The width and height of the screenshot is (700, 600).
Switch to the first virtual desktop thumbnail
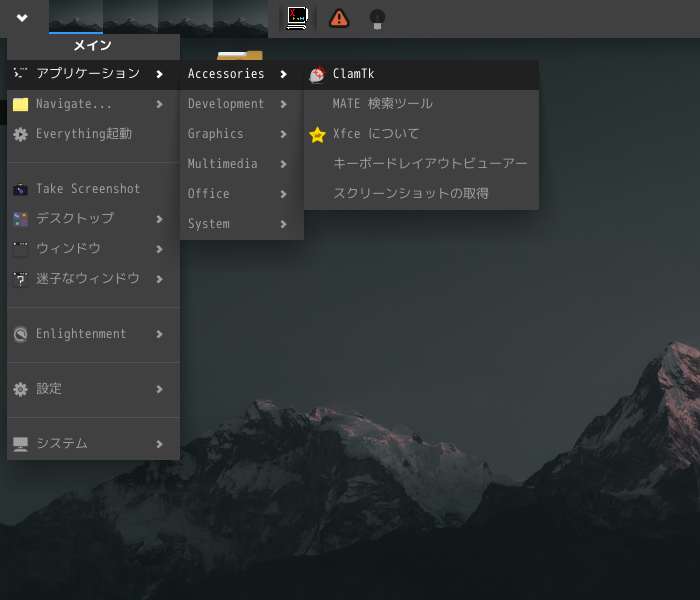point(76,17)
